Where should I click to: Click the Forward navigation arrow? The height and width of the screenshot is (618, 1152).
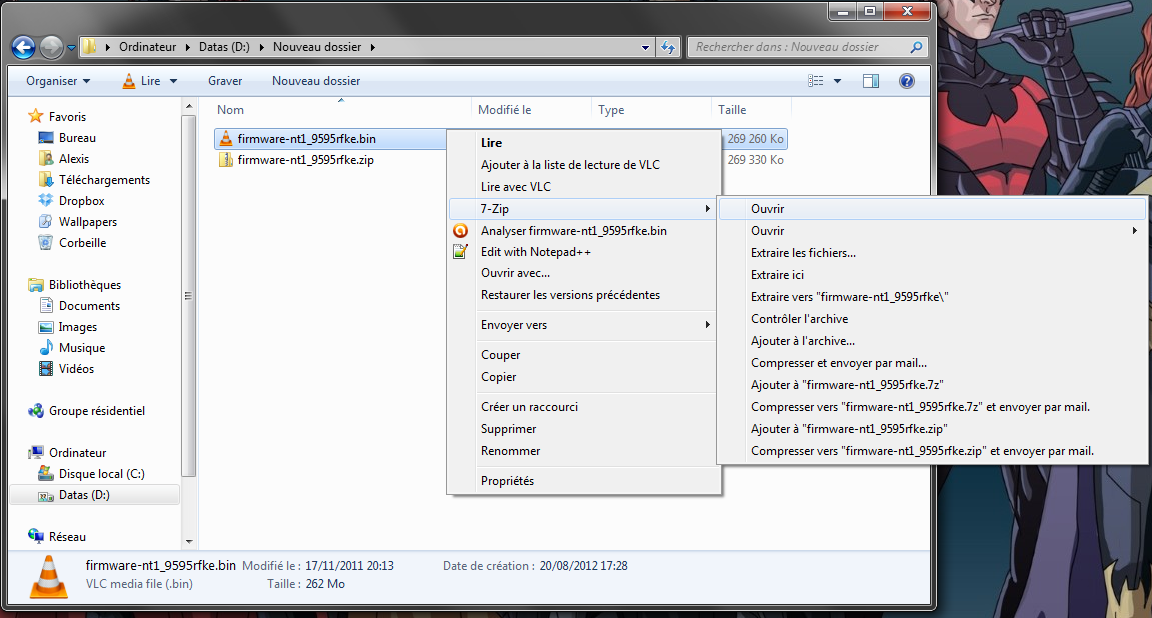point(51,47)
